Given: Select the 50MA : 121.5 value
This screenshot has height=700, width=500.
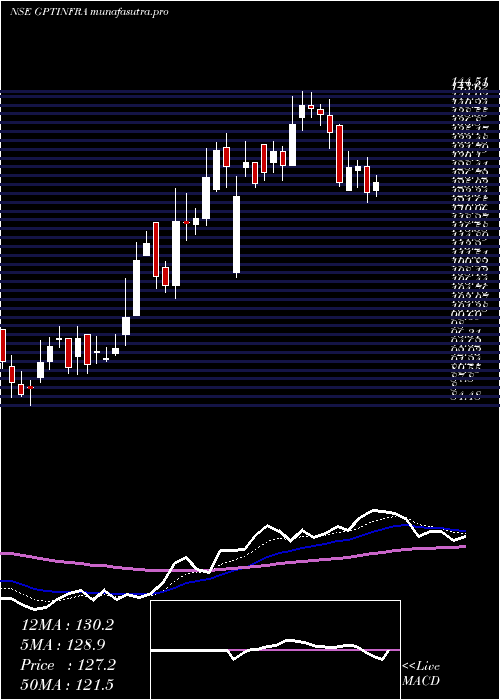Looking at the screenshot, I should (x=67, y=684).
